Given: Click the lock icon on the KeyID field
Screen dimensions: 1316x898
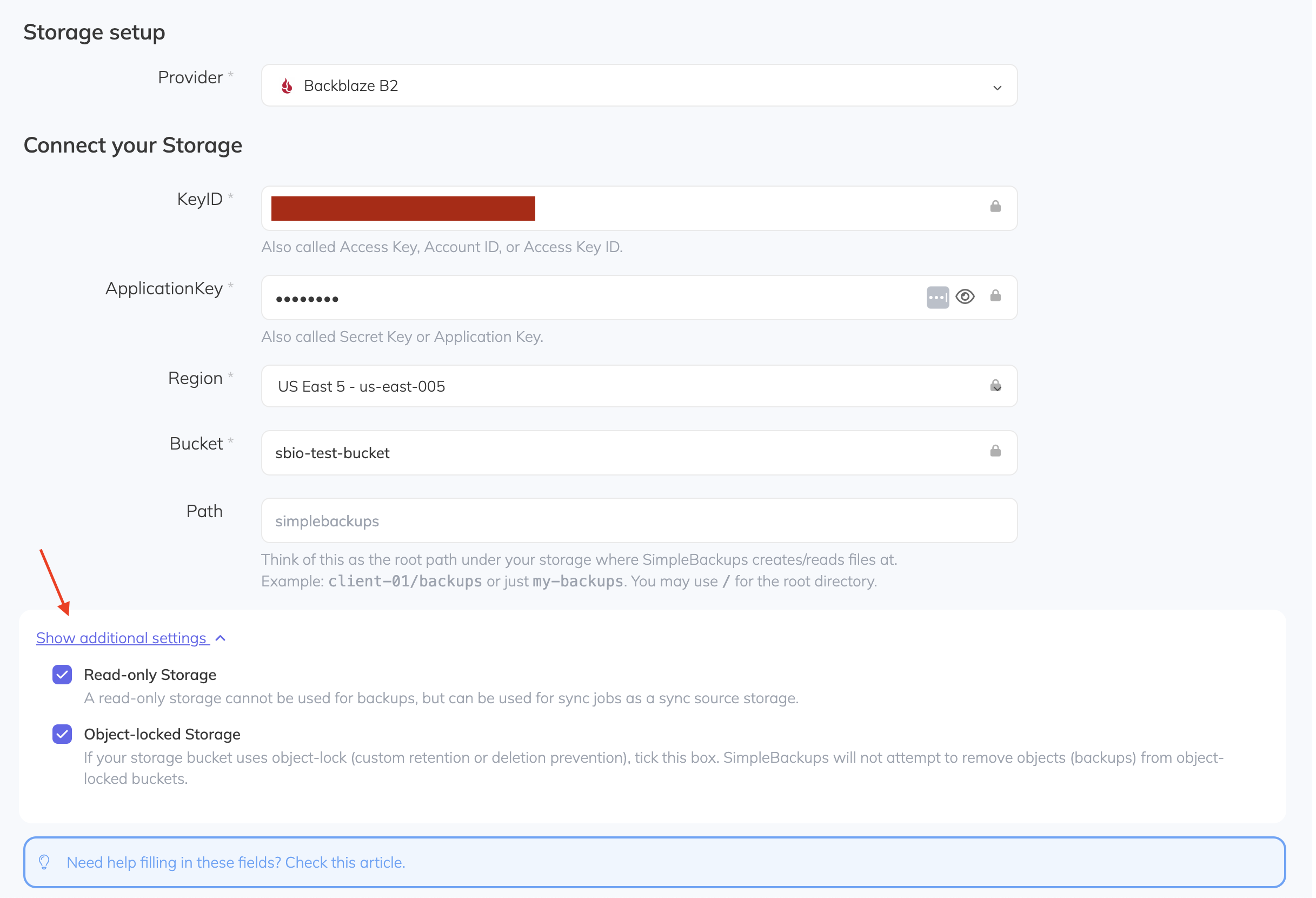Looking at the screenshot, I should pos(995,207).
